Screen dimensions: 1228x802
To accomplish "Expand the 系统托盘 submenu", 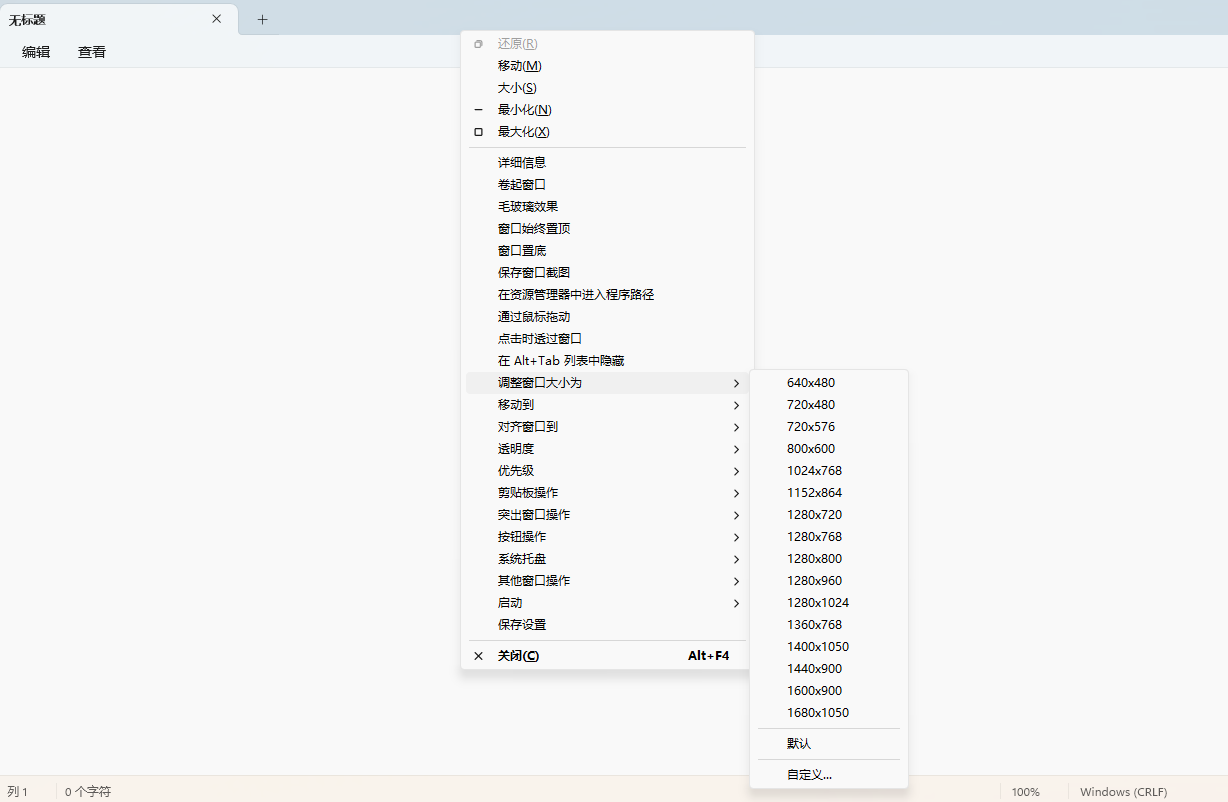I will (607, 558).
